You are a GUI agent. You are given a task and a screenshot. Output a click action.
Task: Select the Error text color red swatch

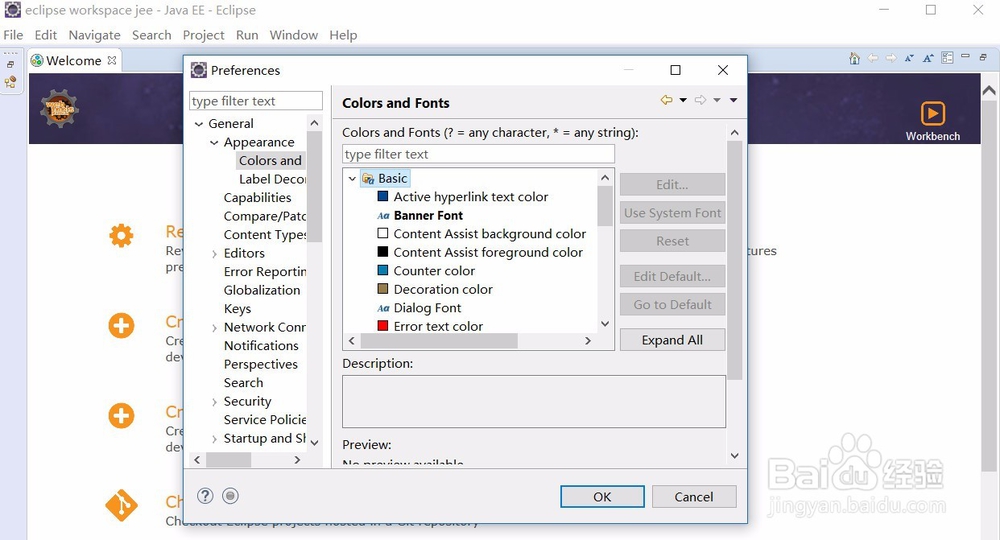[383, 326]
